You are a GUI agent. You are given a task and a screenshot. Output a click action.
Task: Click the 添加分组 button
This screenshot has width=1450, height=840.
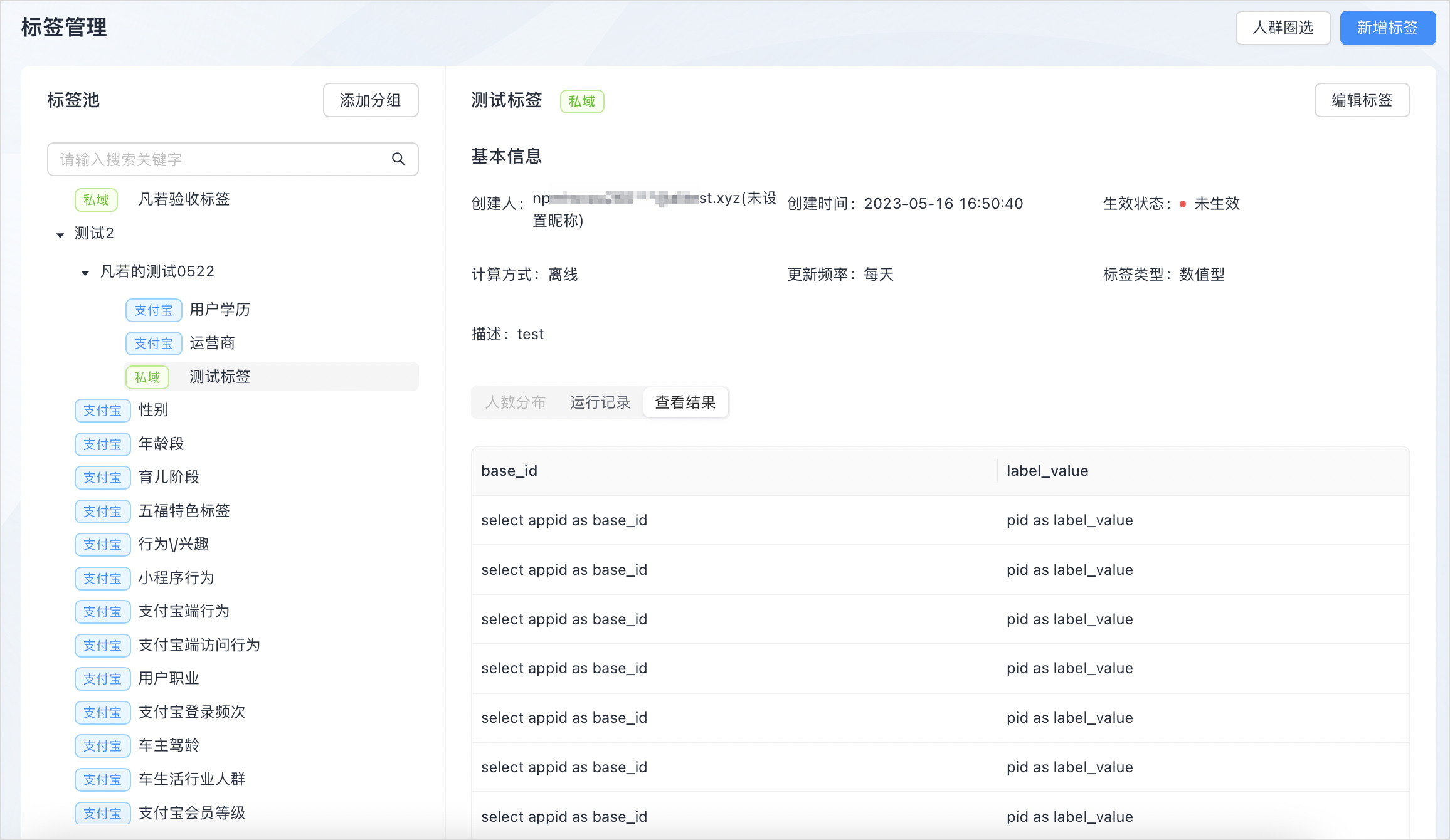click(370, 100)
